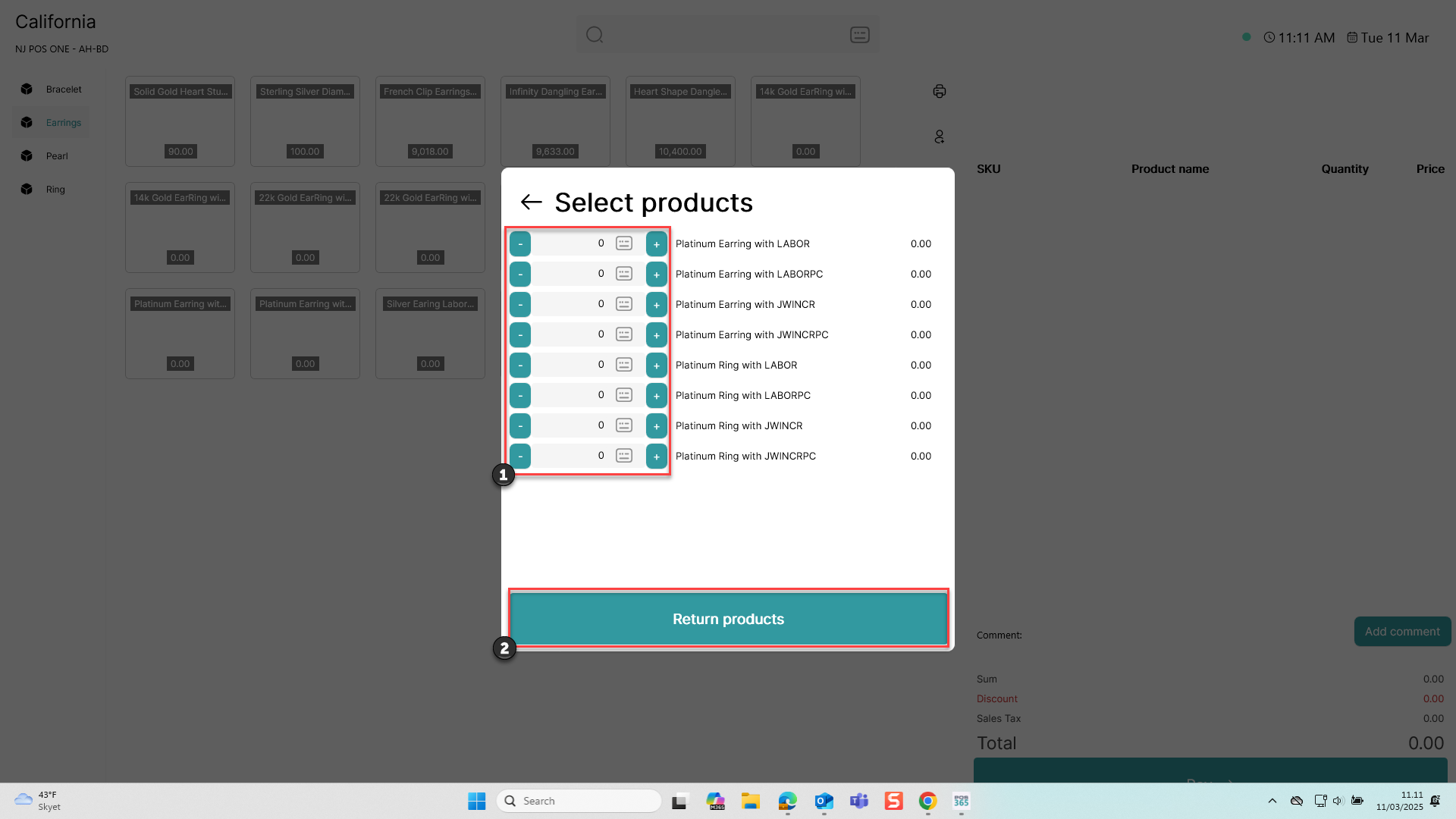Increase quantity for Platinum Ring with LABORPC
This screenshot has width=1456, height=819.
pyautogui.click(x=657, y=395)
